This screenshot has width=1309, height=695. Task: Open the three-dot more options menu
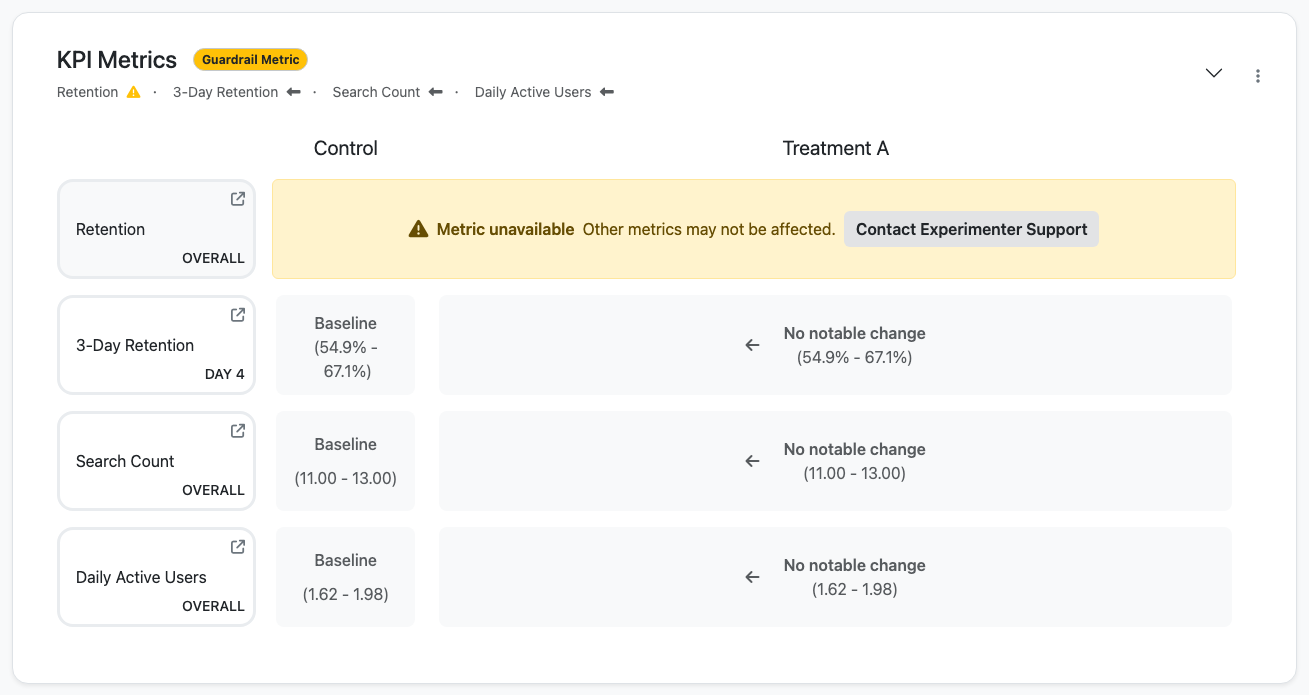1258,75
